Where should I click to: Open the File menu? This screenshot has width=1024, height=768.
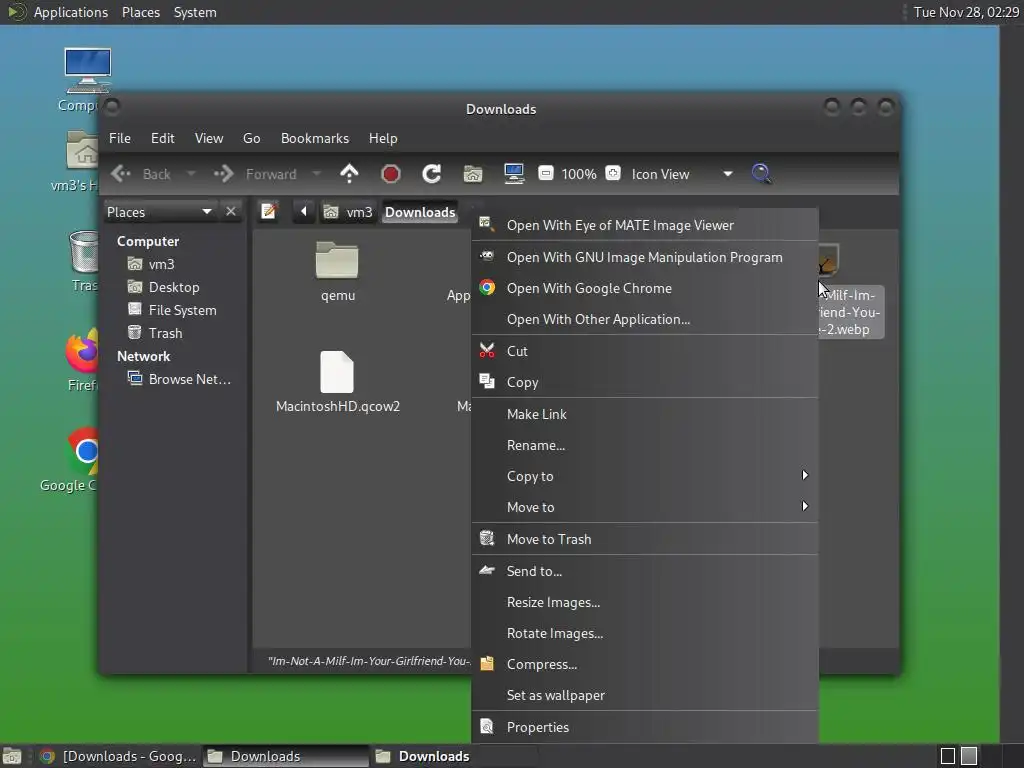pos(120,138)
